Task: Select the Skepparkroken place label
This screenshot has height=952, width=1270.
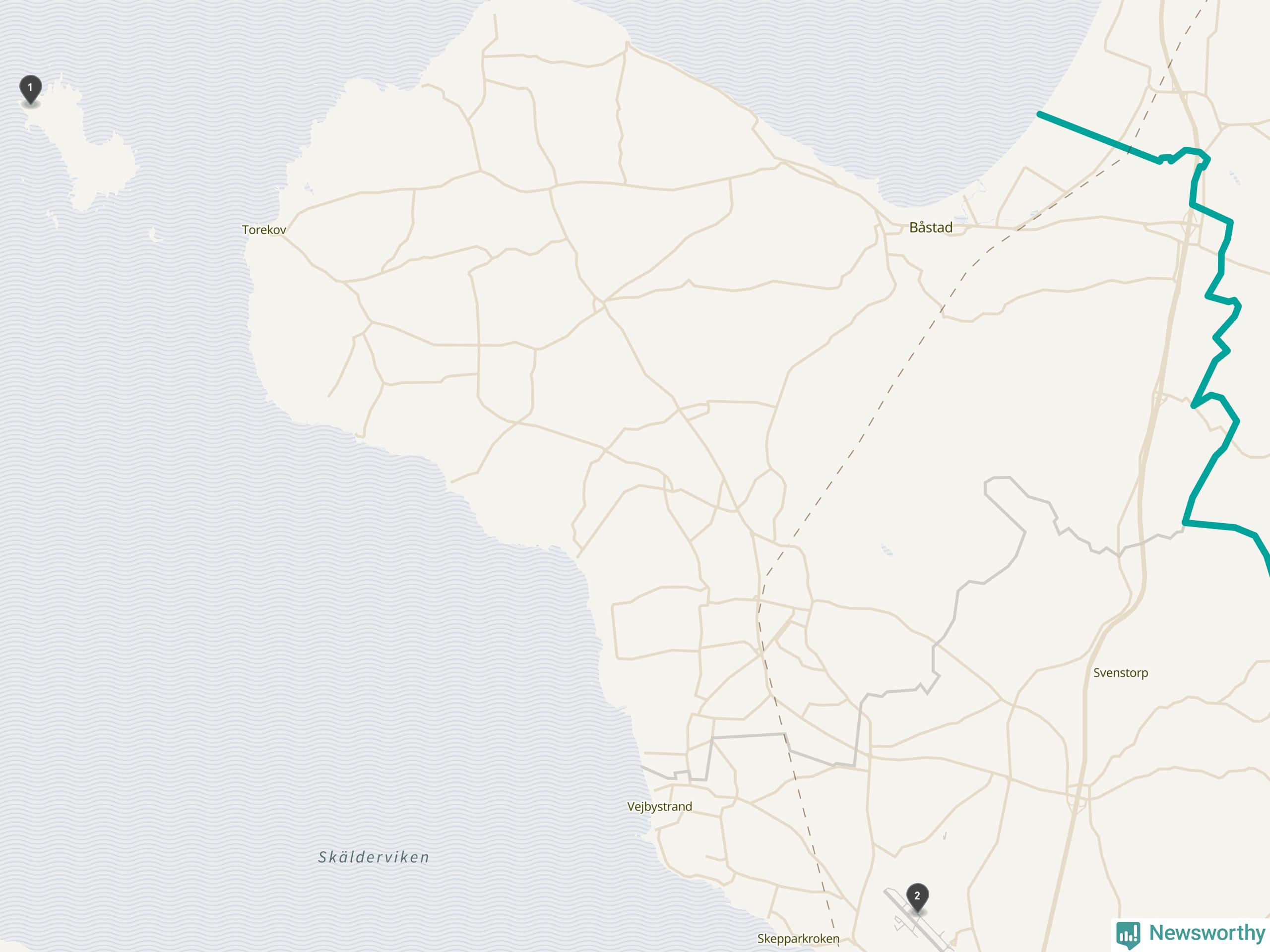Action: click(798, 938)
